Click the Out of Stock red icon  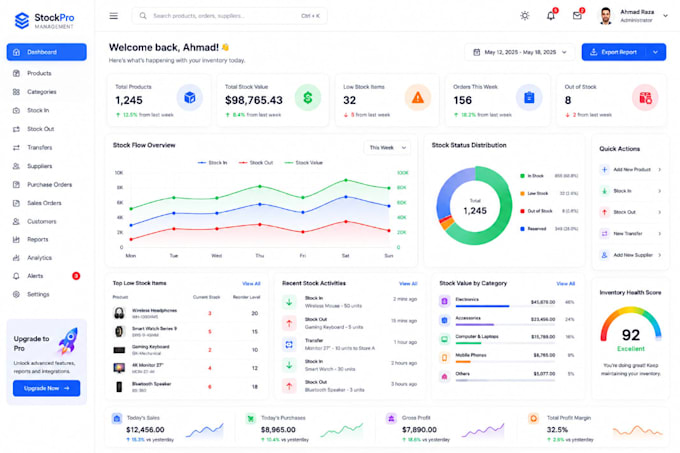pyautogui.click(x=645, y=98)
